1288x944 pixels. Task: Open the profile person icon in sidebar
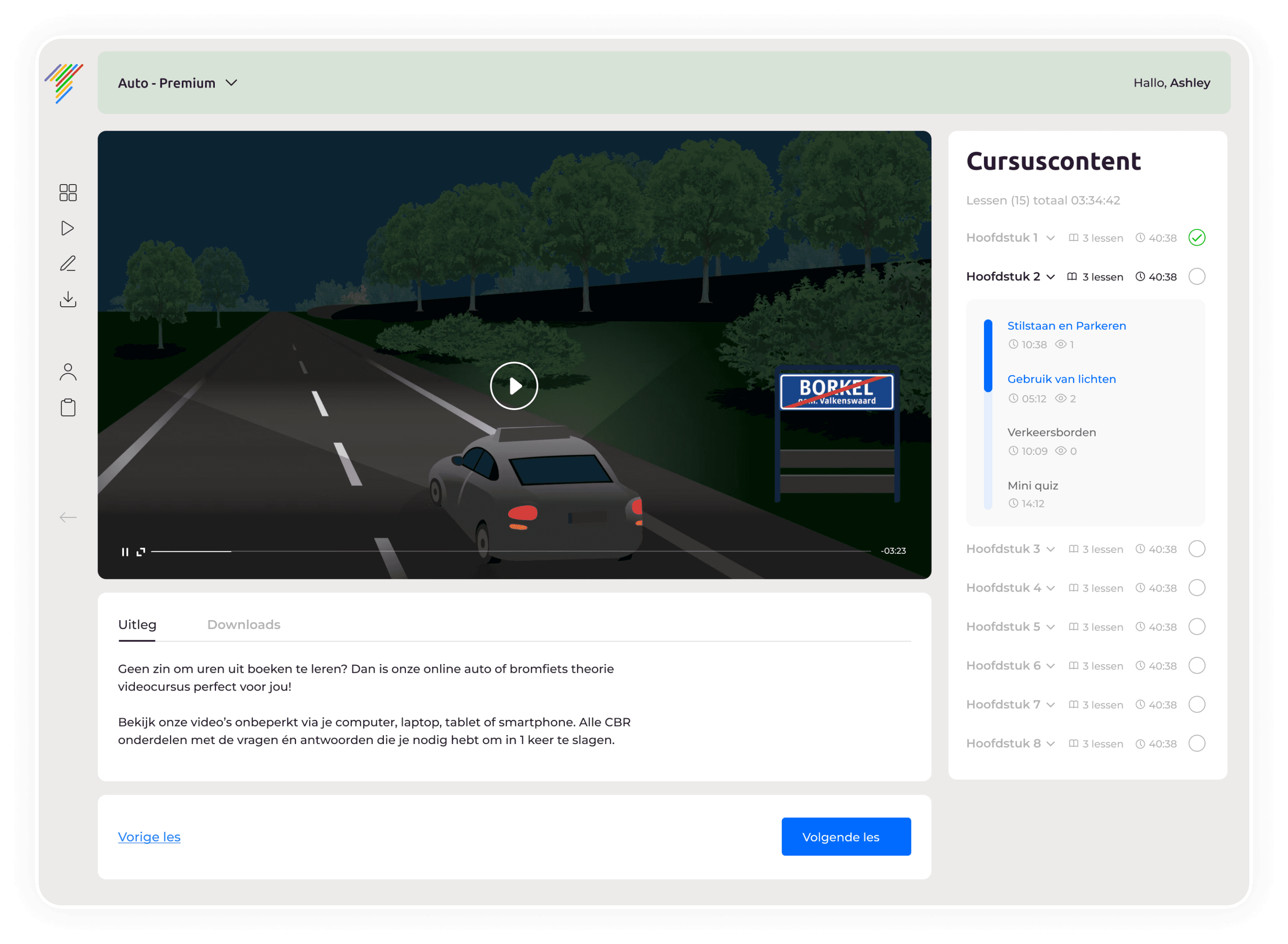click(x=68, y=373)
